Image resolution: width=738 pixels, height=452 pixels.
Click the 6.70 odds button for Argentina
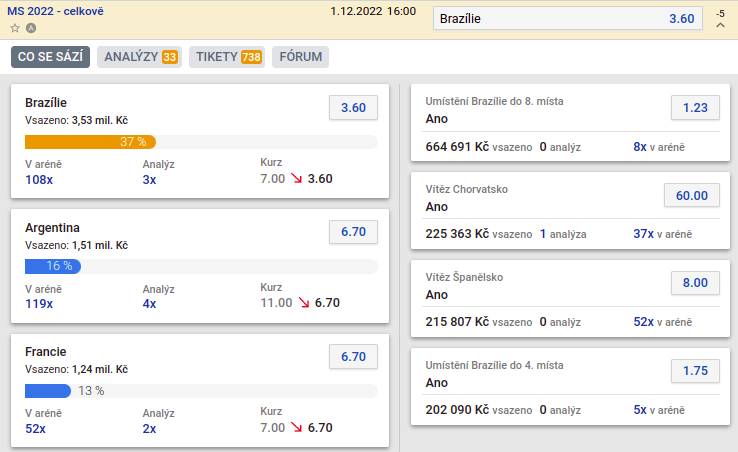click(x=353, y=232)
